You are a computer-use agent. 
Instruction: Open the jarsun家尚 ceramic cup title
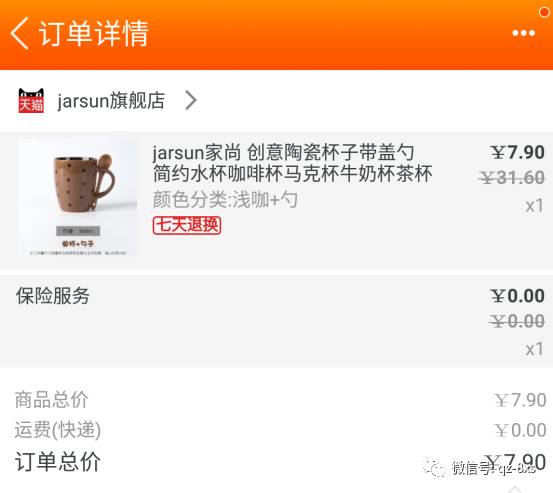click(292, 163)
